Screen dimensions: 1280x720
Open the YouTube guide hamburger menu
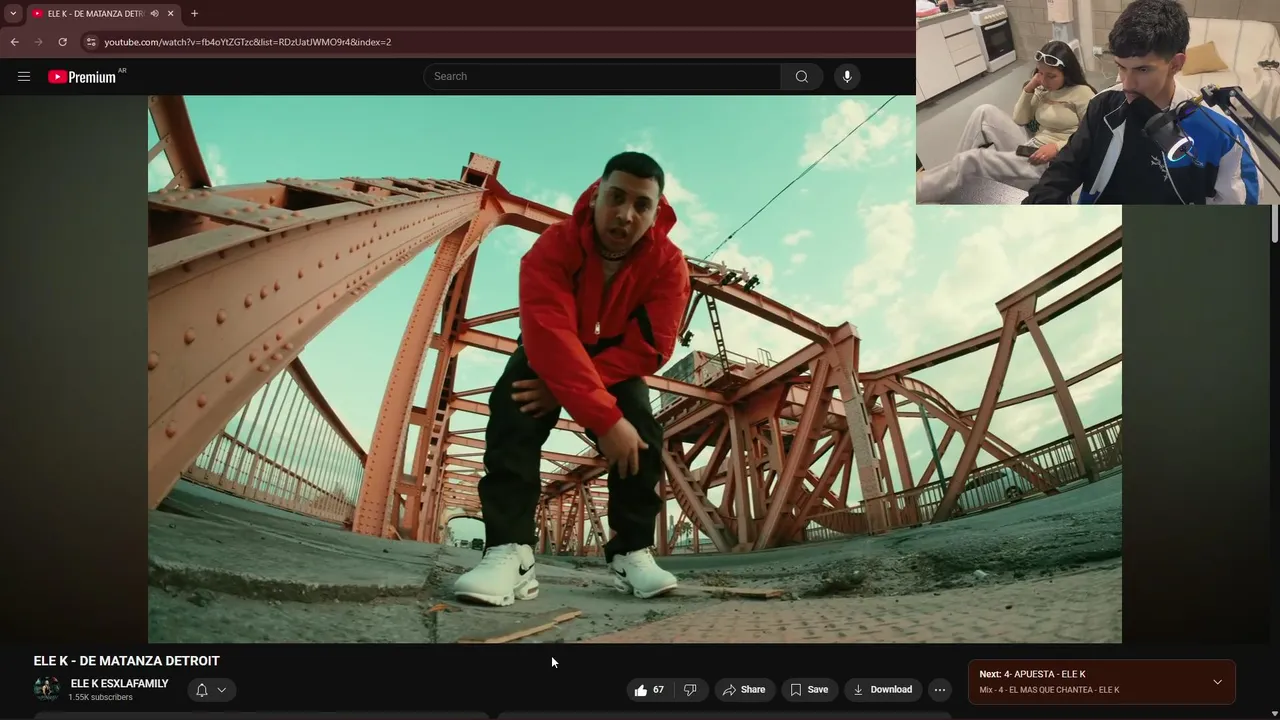(24, 76)
